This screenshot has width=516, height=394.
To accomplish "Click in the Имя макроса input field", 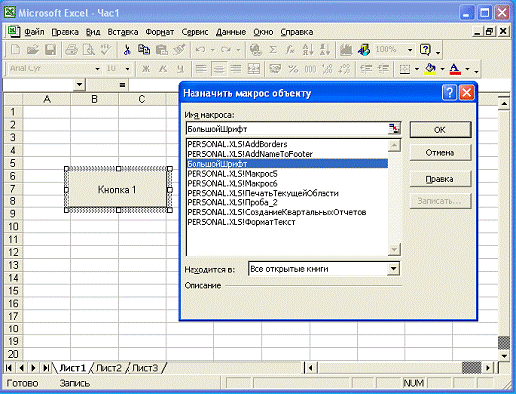I will 287,129.
